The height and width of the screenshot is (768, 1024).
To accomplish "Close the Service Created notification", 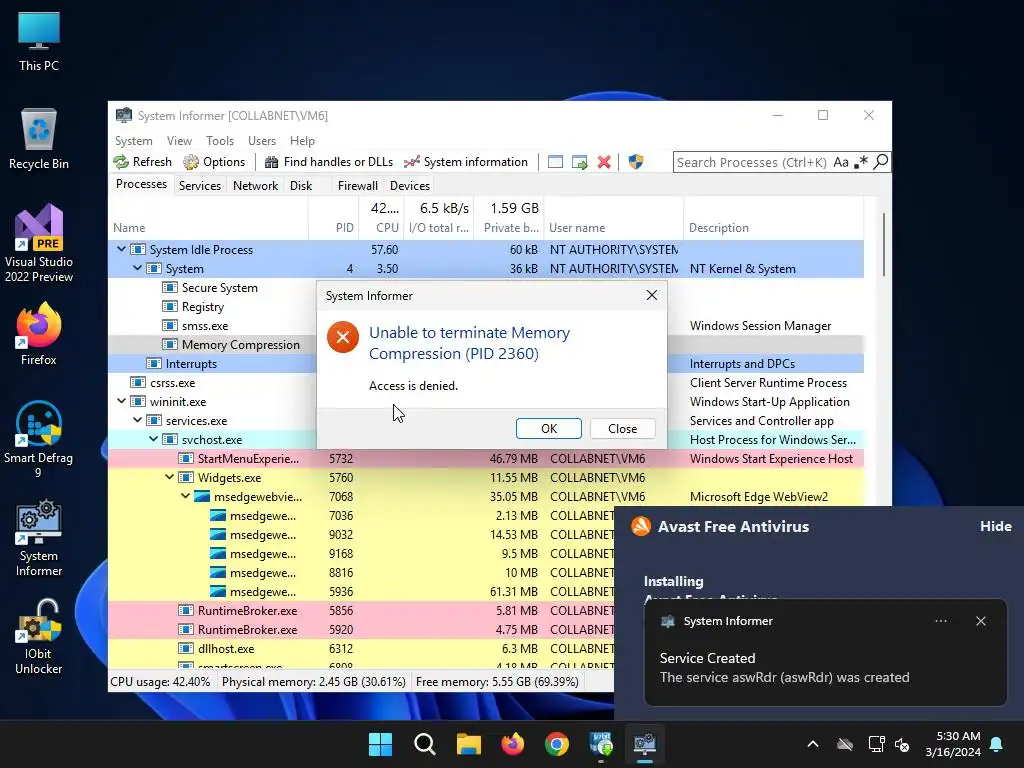I will [x=981, y=621].
